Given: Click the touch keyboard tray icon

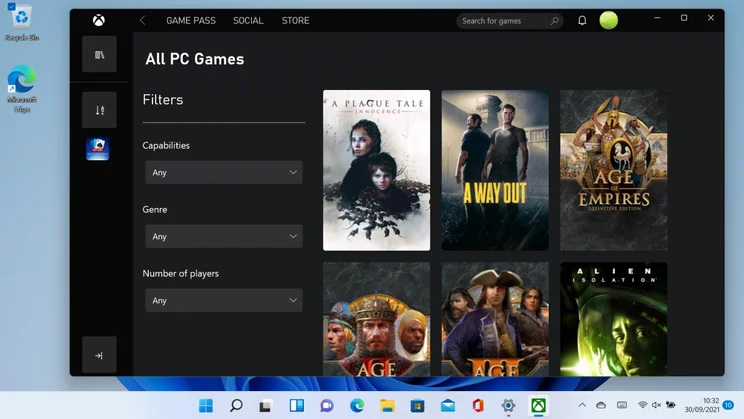Looking at the screenshot, I should point(622,405).
